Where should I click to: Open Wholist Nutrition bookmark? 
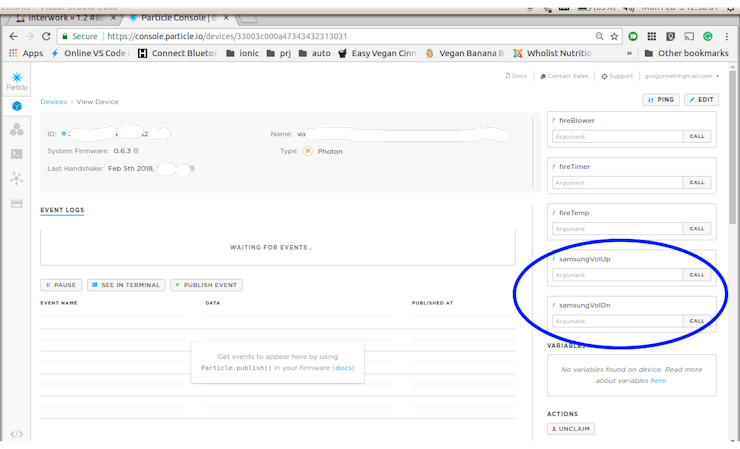coord(553,53)
